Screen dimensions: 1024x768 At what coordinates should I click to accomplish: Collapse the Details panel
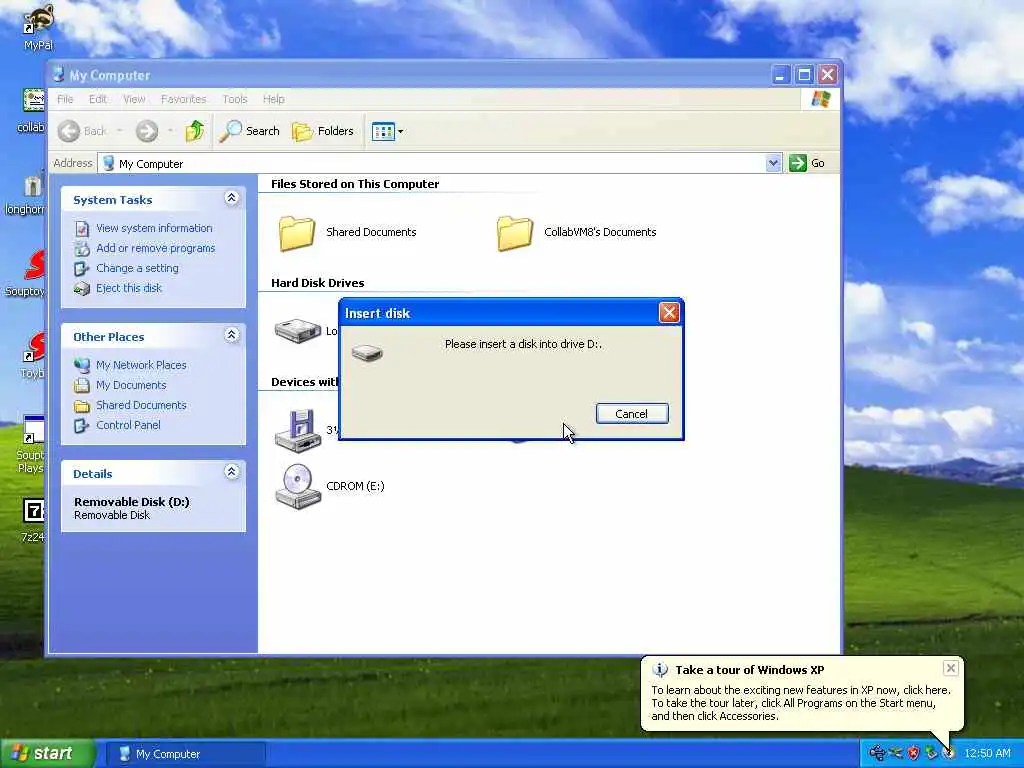point(231,472)
